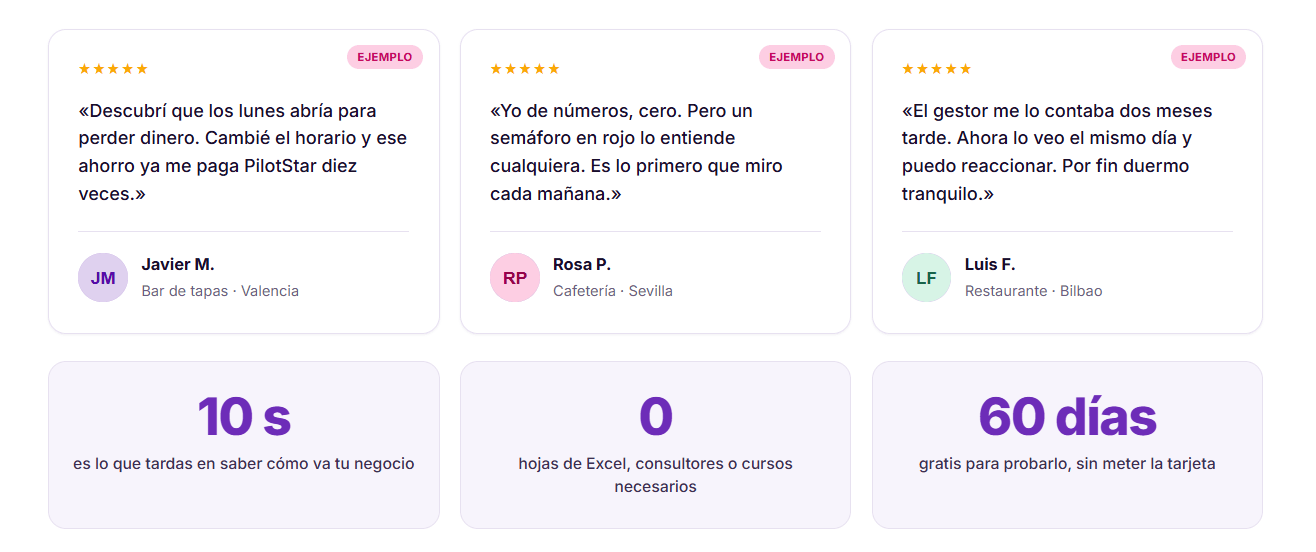Click the '60 días' free trial statistic

1067,445
